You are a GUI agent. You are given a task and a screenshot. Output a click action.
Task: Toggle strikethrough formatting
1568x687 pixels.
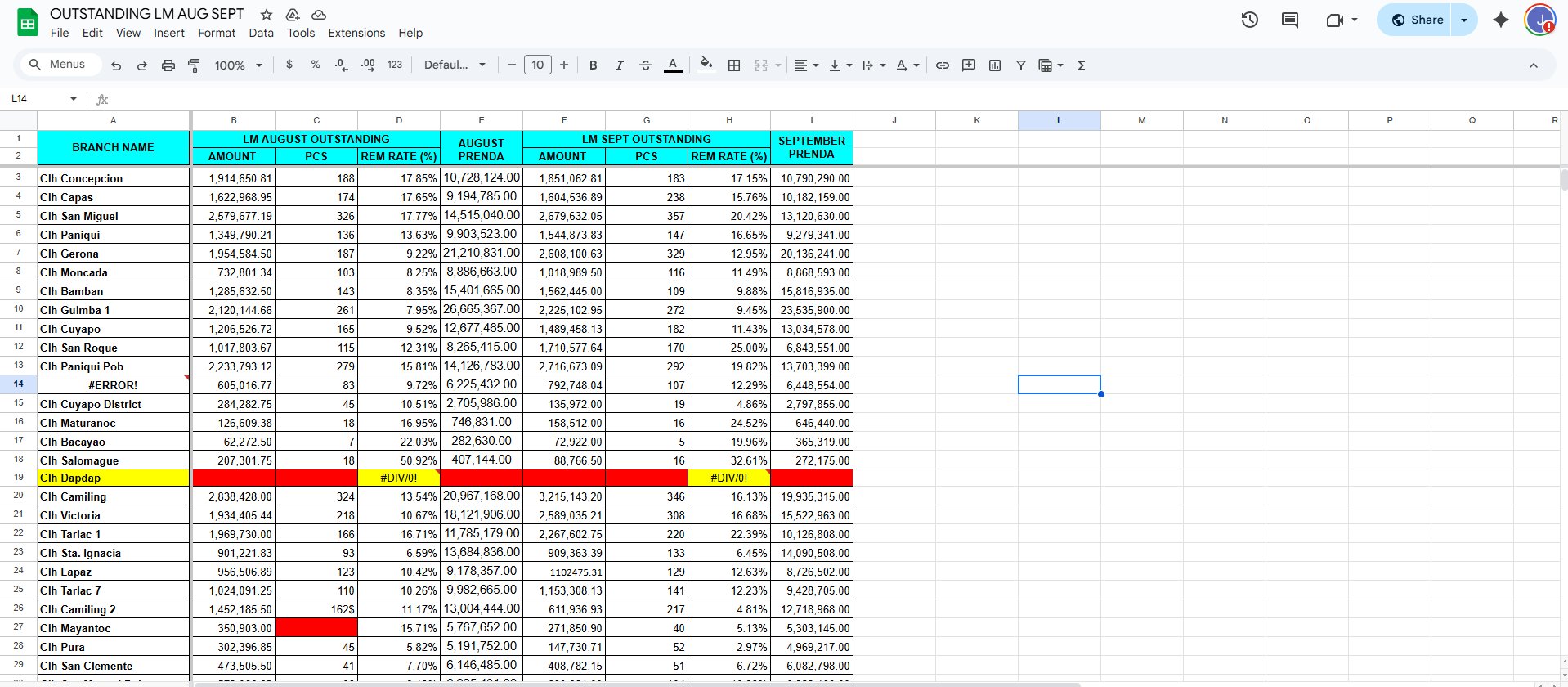pos(645,65)
